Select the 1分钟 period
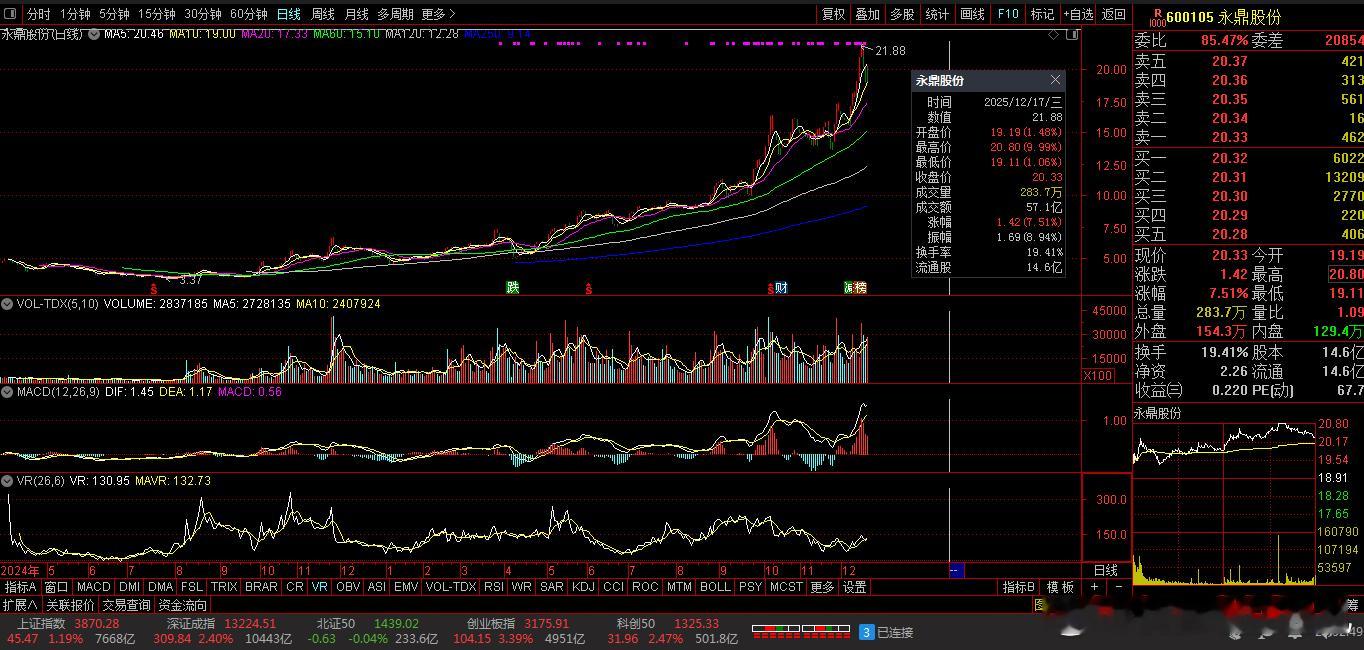 (75, 14)
